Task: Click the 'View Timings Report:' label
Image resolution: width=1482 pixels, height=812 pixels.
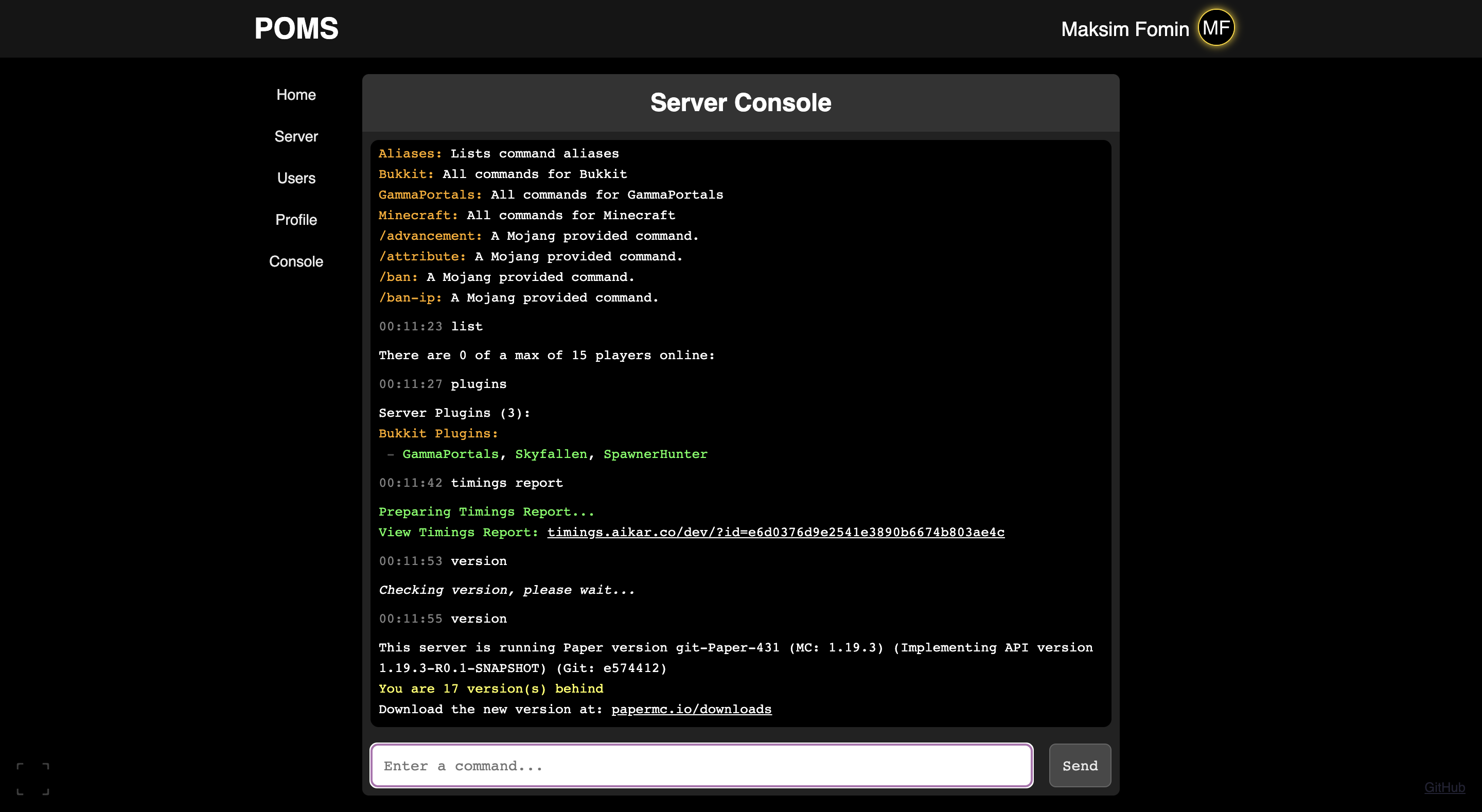Action: pyautogui.click(x=458, y=532)
